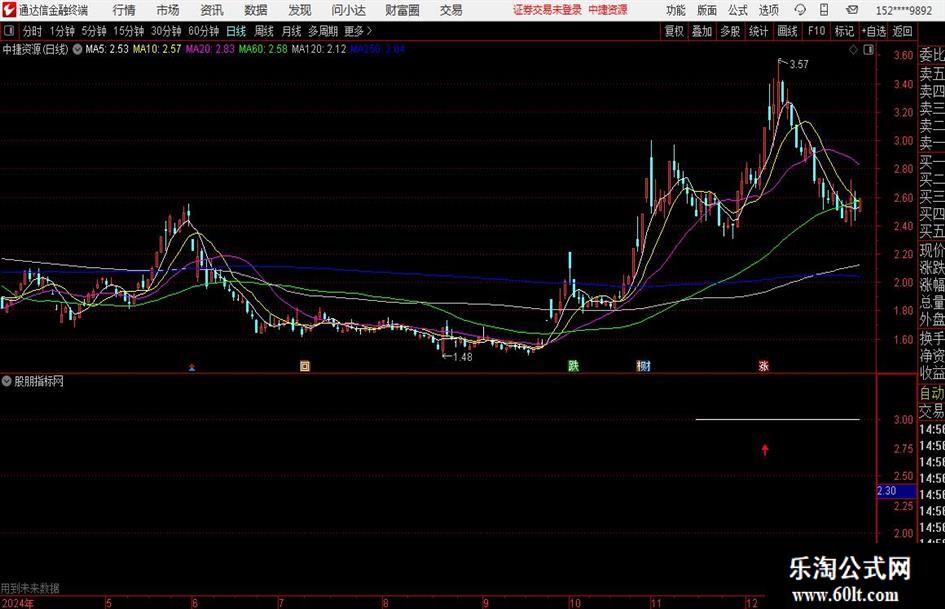This screenshot has width=945, height=609.
Task: Open the 财富圈 menu
Action: pyautogui.click(x=402, y=10)
